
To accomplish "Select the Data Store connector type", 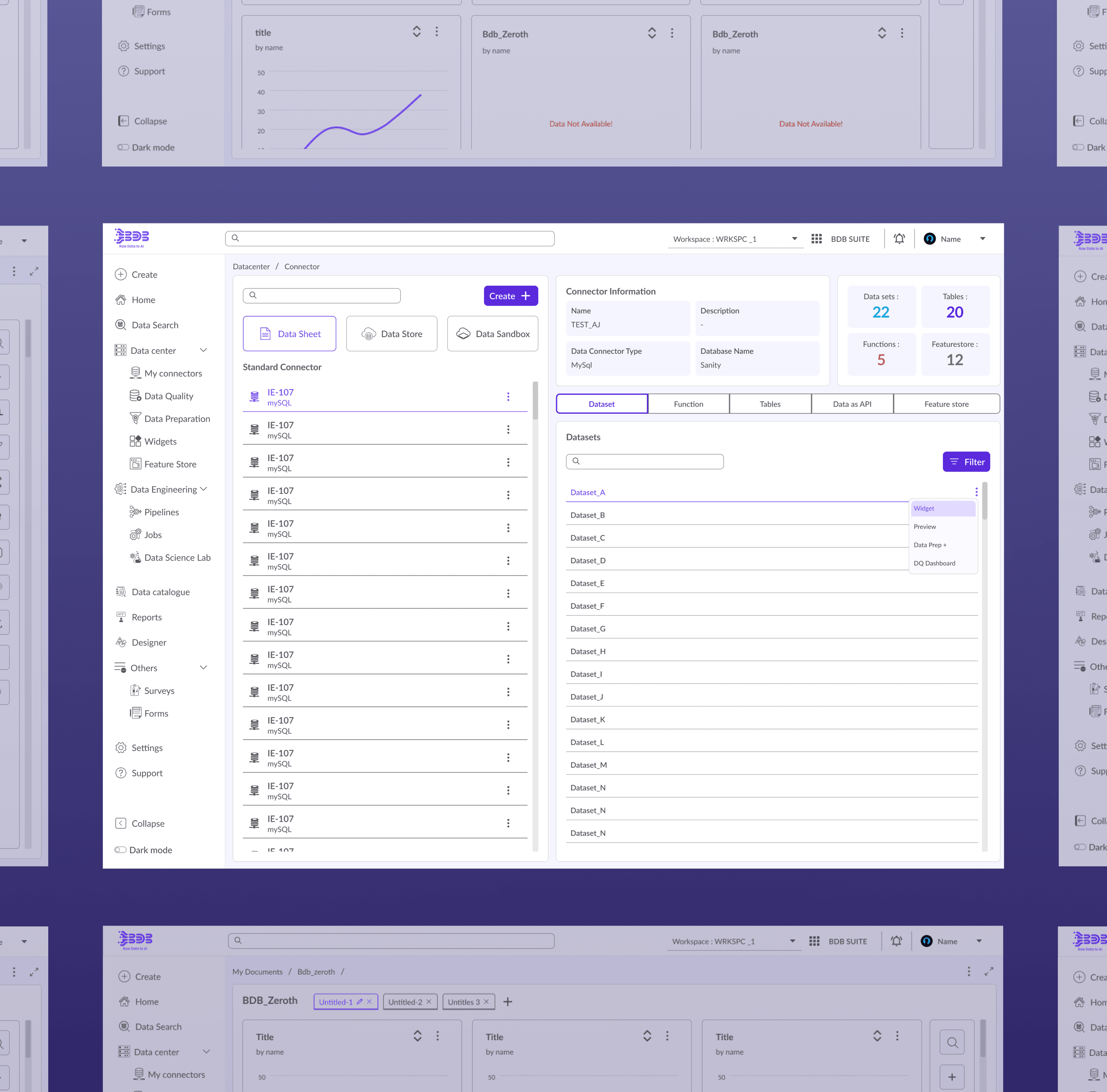I will pos(391,334).
